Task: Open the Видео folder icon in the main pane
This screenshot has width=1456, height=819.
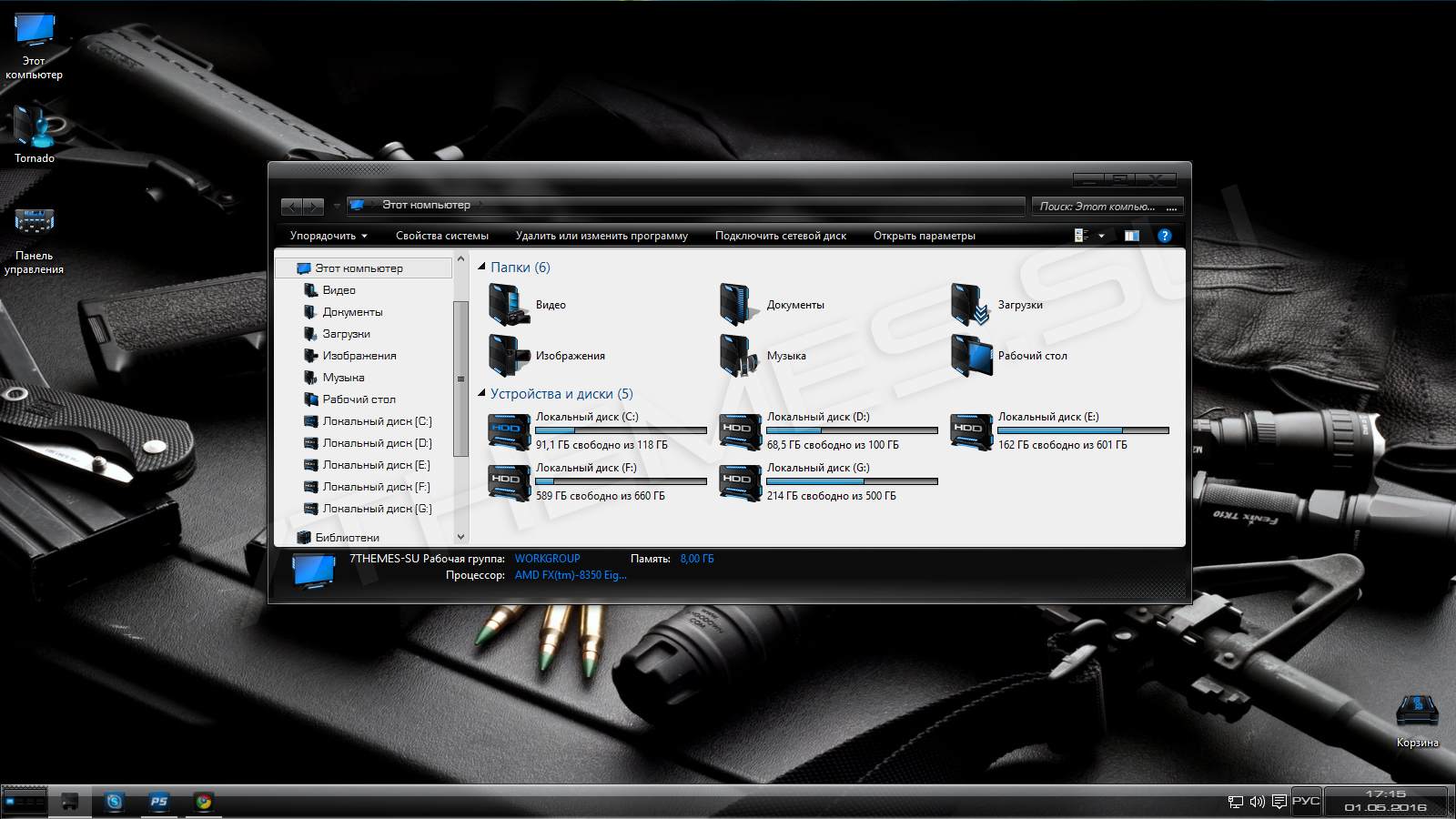Action: [x=510, y=305]
